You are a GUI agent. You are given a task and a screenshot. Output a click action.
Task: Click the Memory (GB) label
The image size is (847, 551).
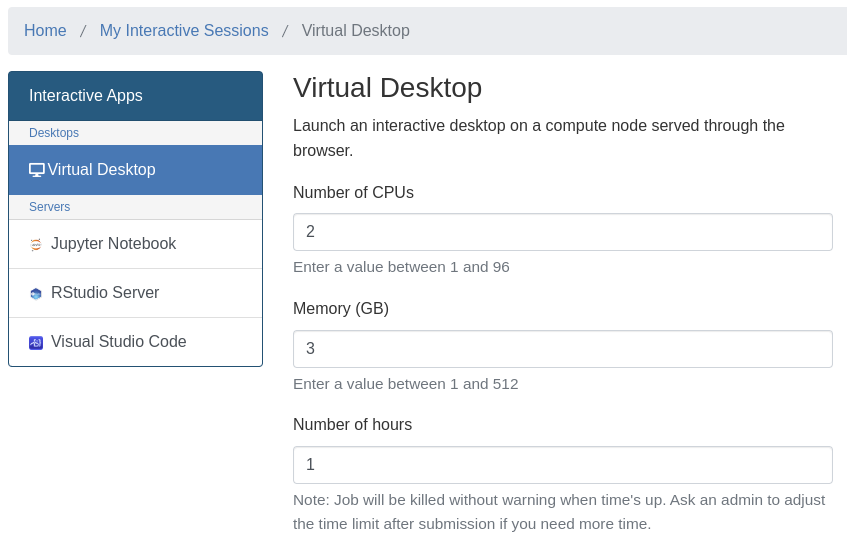[341, 309]
